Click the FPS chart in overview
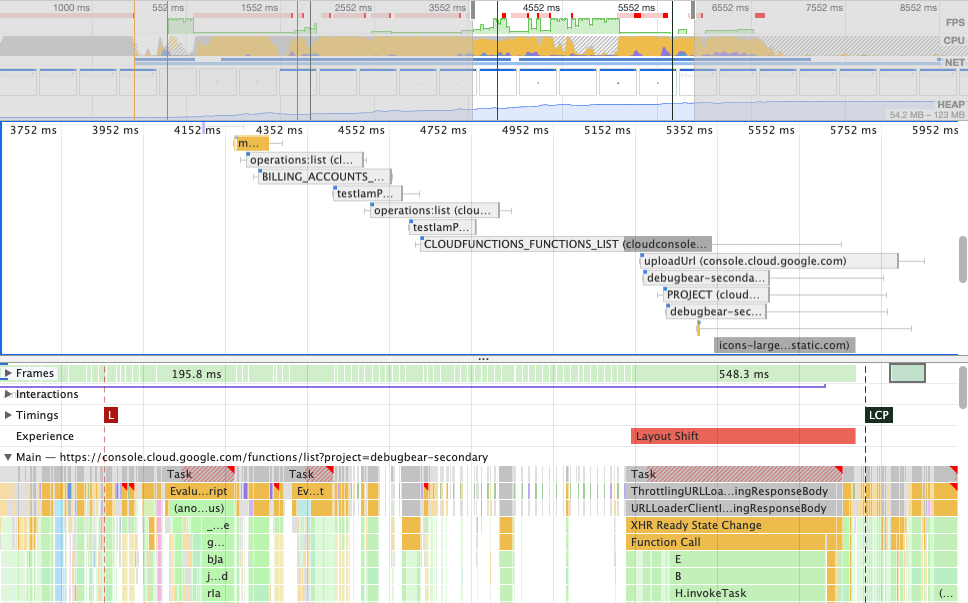 coord(484,25)
